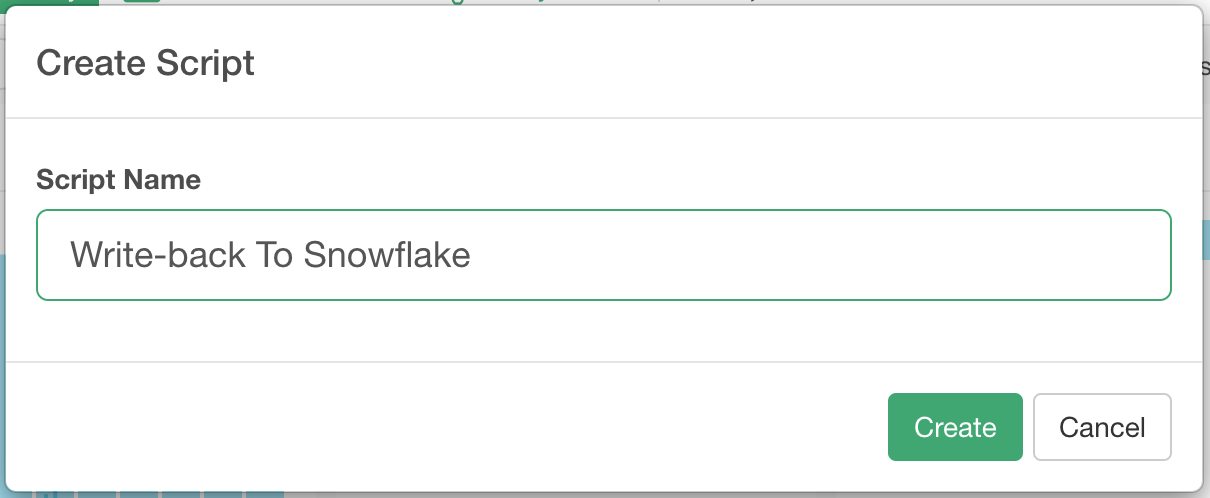Viewport: 1210px width, 498px height.
Task: Cancel the Create Script dialog
Action: [x=1102, y=427]
